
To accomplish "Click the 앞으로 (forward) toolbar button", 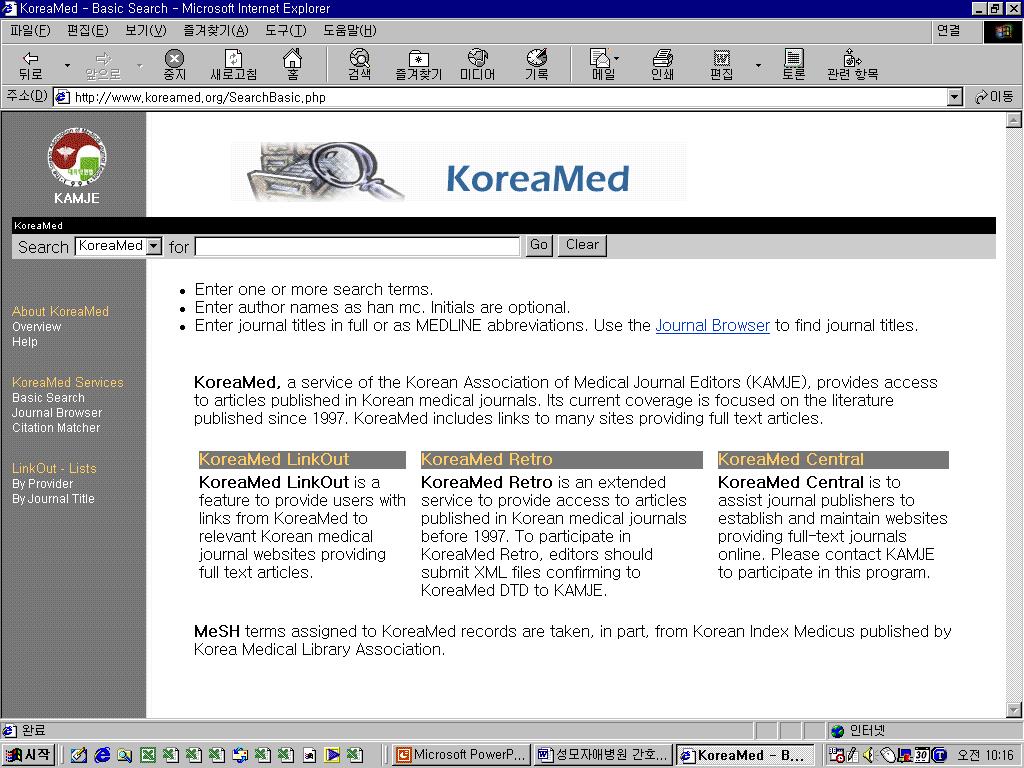I will point(103,65).
